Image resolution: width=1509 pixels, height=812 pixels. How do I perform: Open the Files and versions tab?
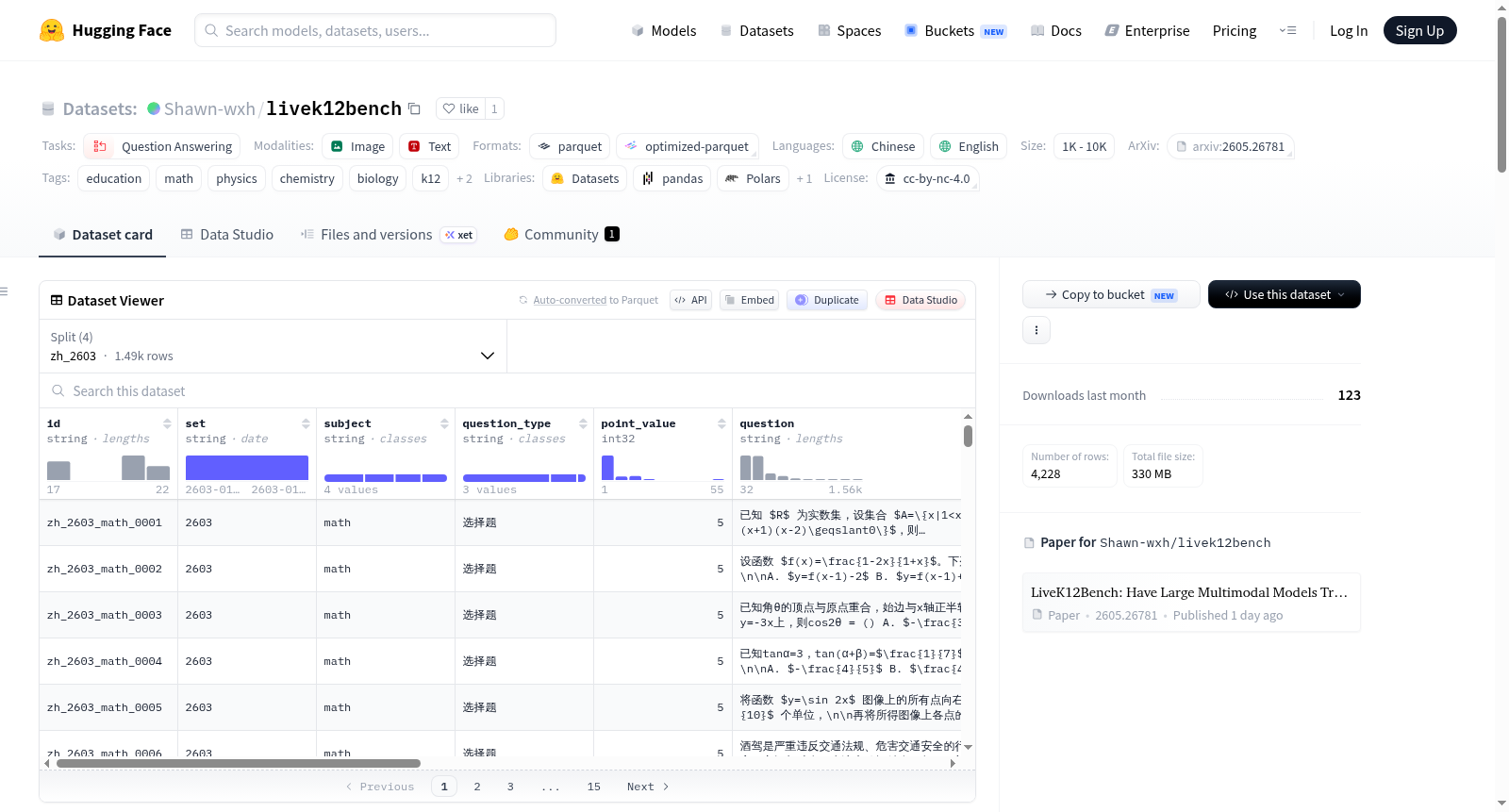(388, 234)
